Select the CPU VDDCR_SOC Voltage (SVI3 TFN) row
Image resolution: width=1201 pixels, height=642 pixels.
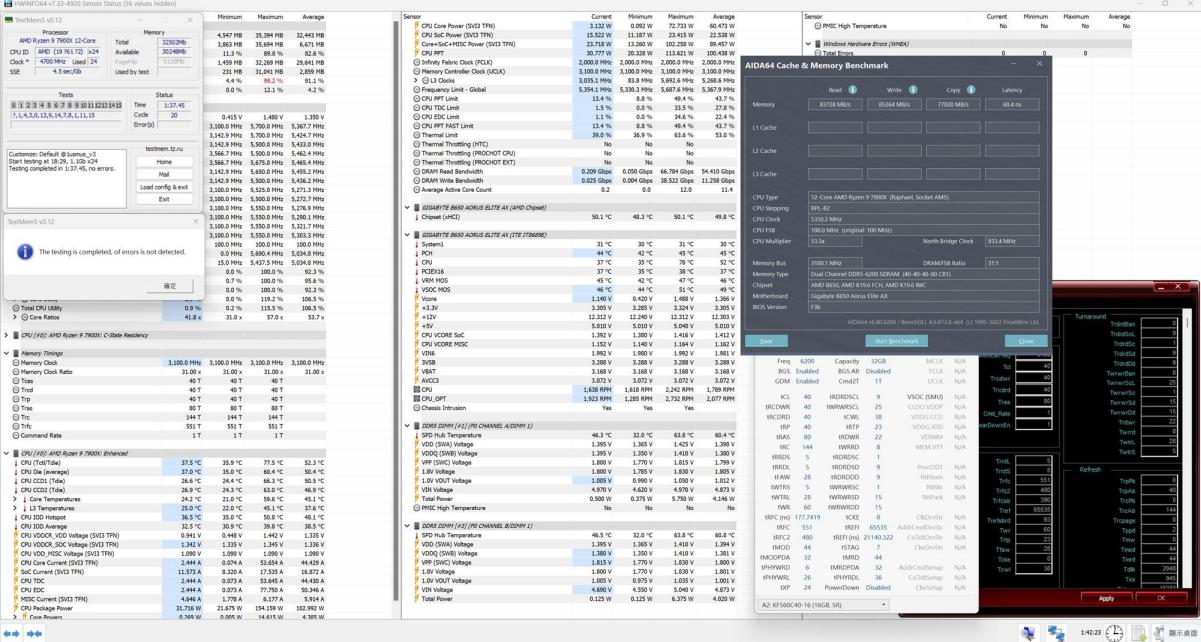pos(164,544)
